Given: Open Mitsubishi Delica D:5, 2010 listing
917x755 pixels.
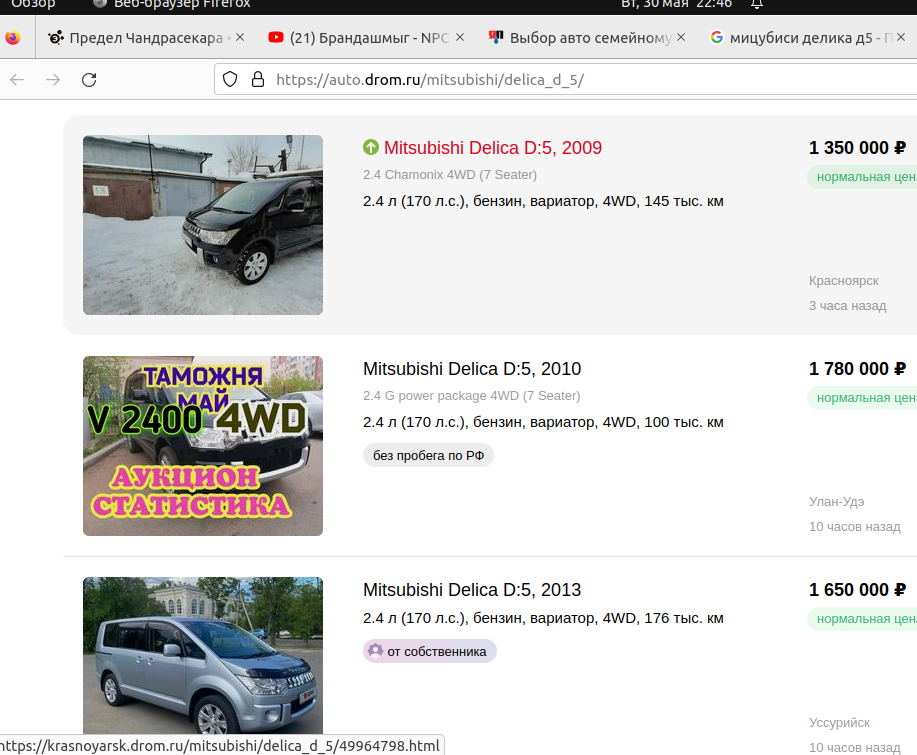Looking at the screenshot, I should (x=472, y=369).
